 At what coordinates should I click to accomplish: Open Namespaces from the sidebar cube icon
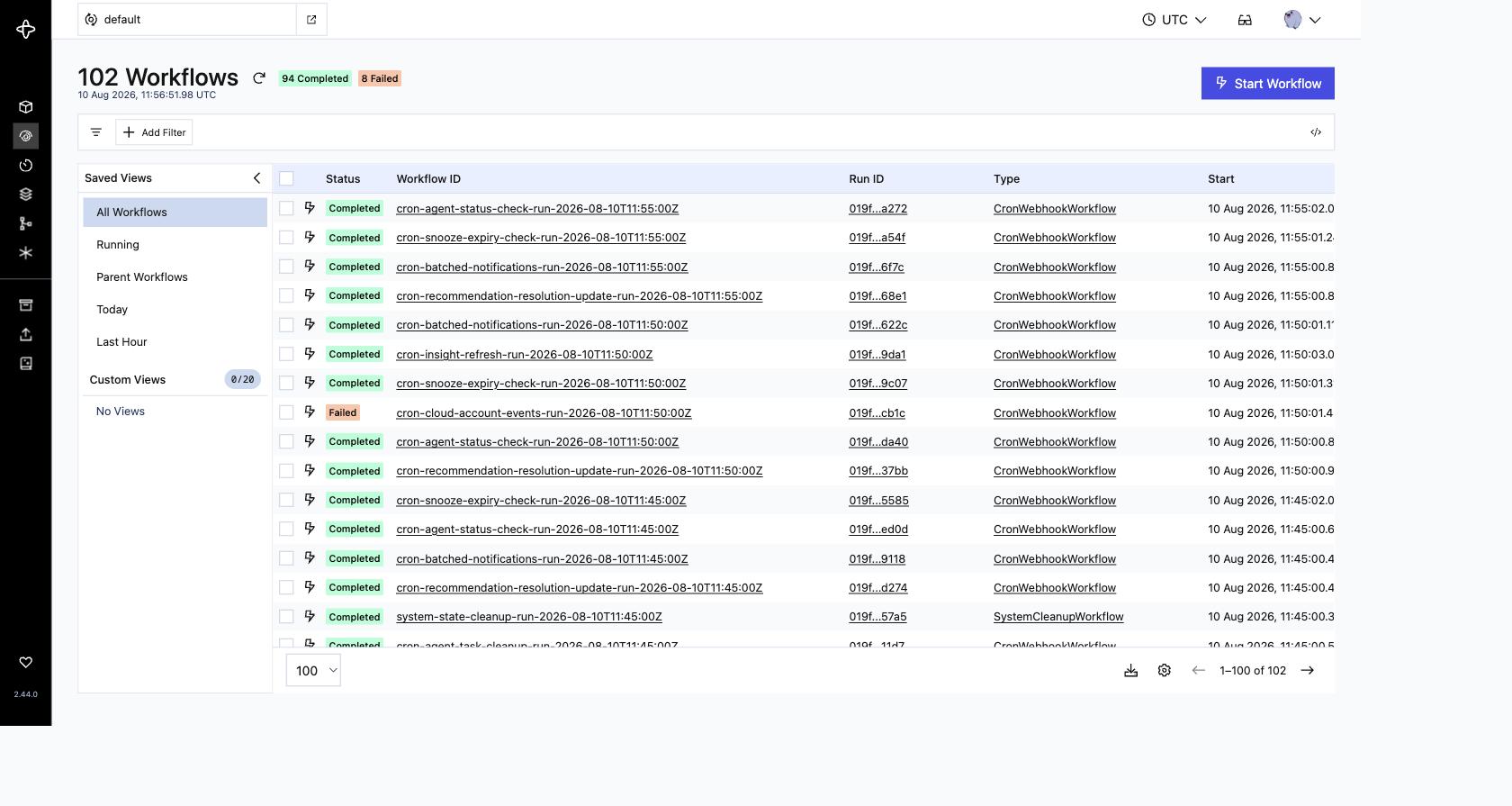26,107
